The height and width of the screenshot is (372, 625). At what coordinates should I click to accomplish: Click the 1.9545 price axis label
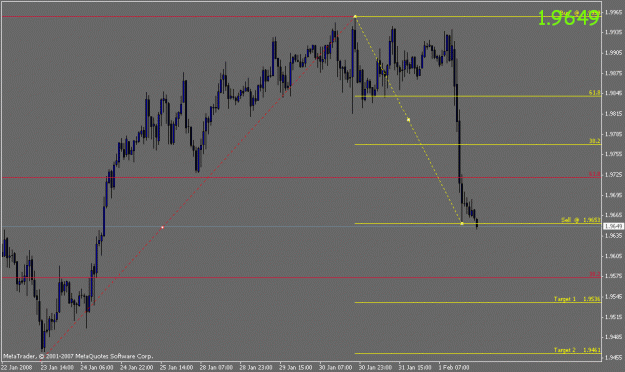pyautogui.click(x=613, y=297)
